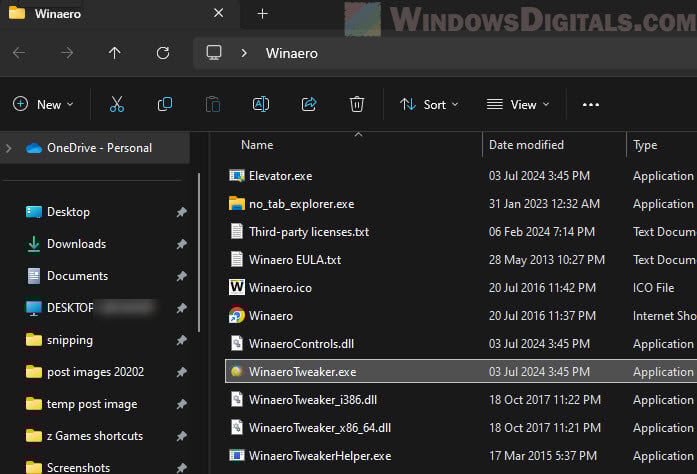Refresh the Winaero folder view
Image resolution: width=697 pixels, height=474 pixels.
163,53
